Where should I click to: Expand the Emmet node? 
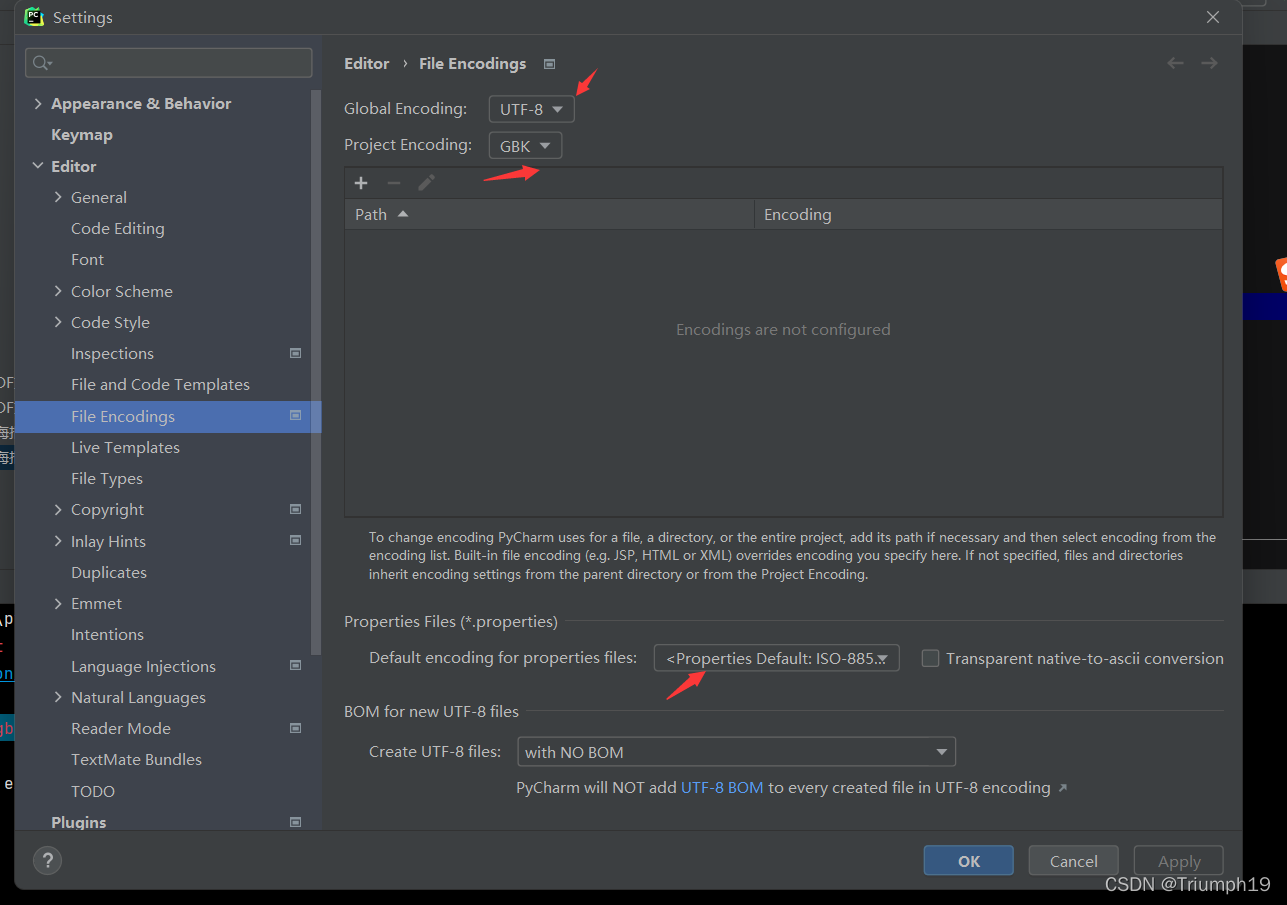58,603
